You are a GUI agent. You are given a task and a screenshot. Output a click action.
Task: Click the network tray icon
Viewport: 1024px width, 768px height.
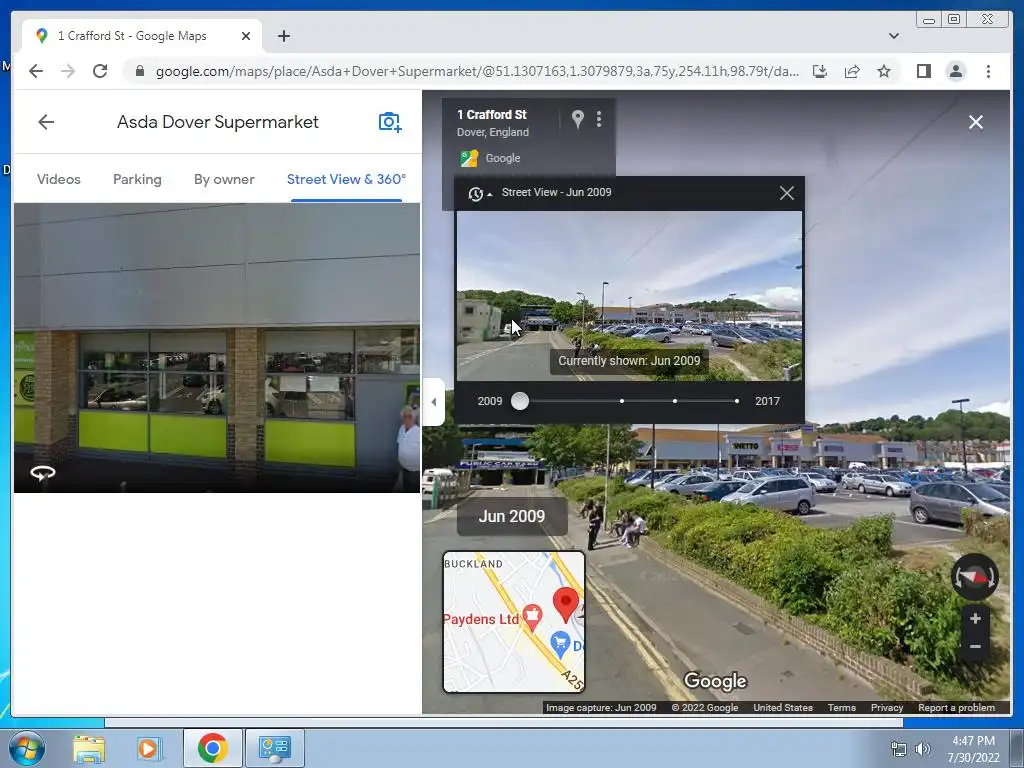(899, 749)
